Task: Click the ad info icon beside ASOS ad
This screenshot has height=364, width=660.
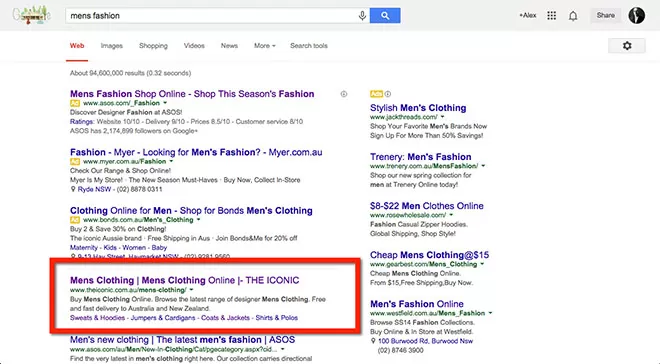Action: pyautogui.click(x=344, y=94)
